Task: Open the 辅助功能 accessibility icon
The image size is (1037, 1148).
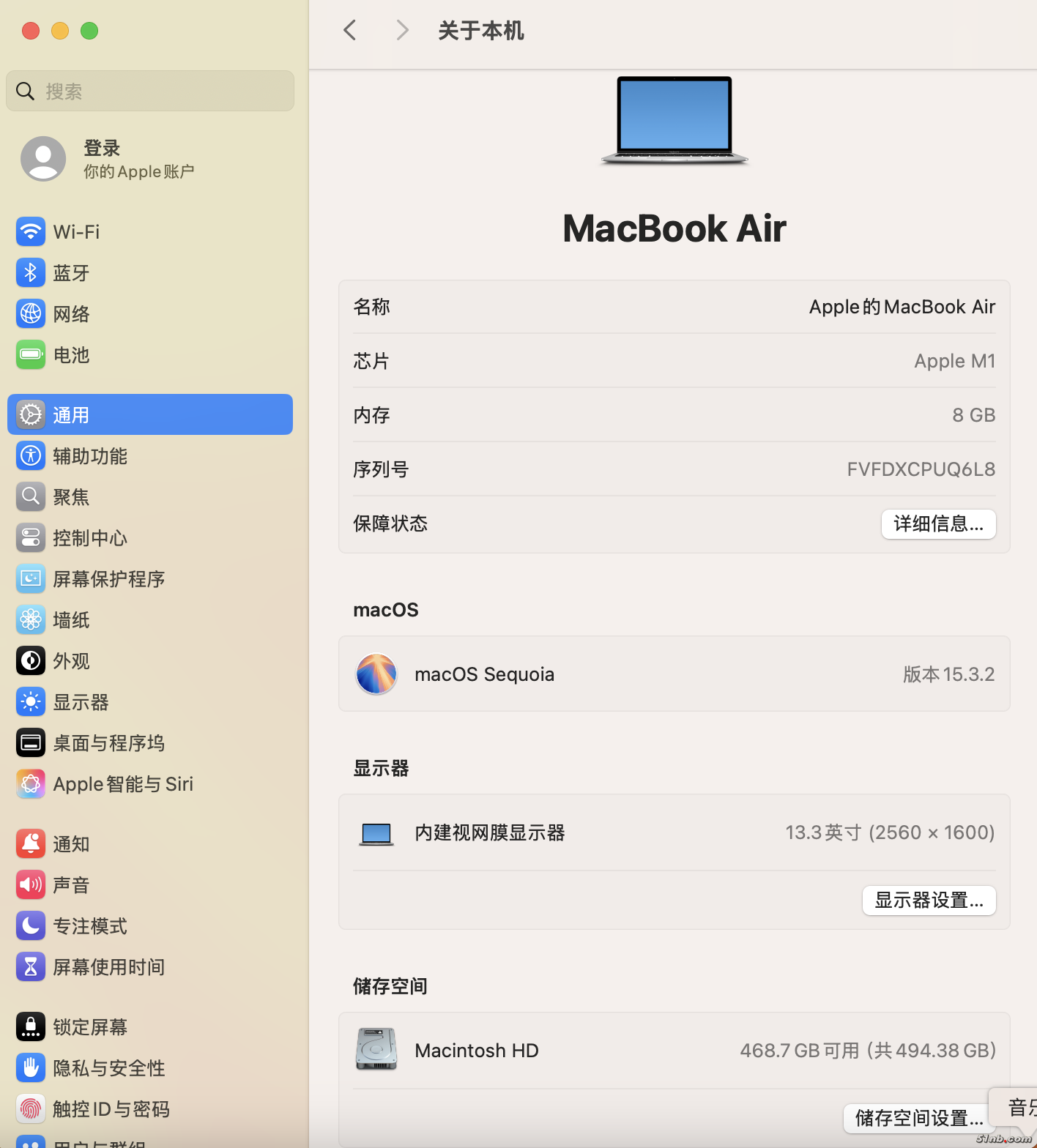Action: (31, 456)
